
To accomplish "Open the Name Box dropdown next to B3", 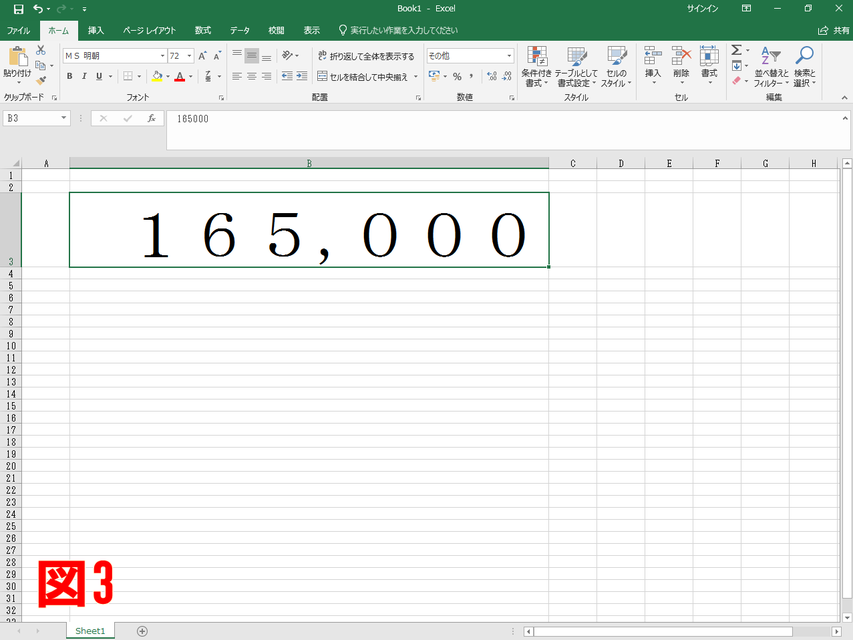I will [64, 118].
